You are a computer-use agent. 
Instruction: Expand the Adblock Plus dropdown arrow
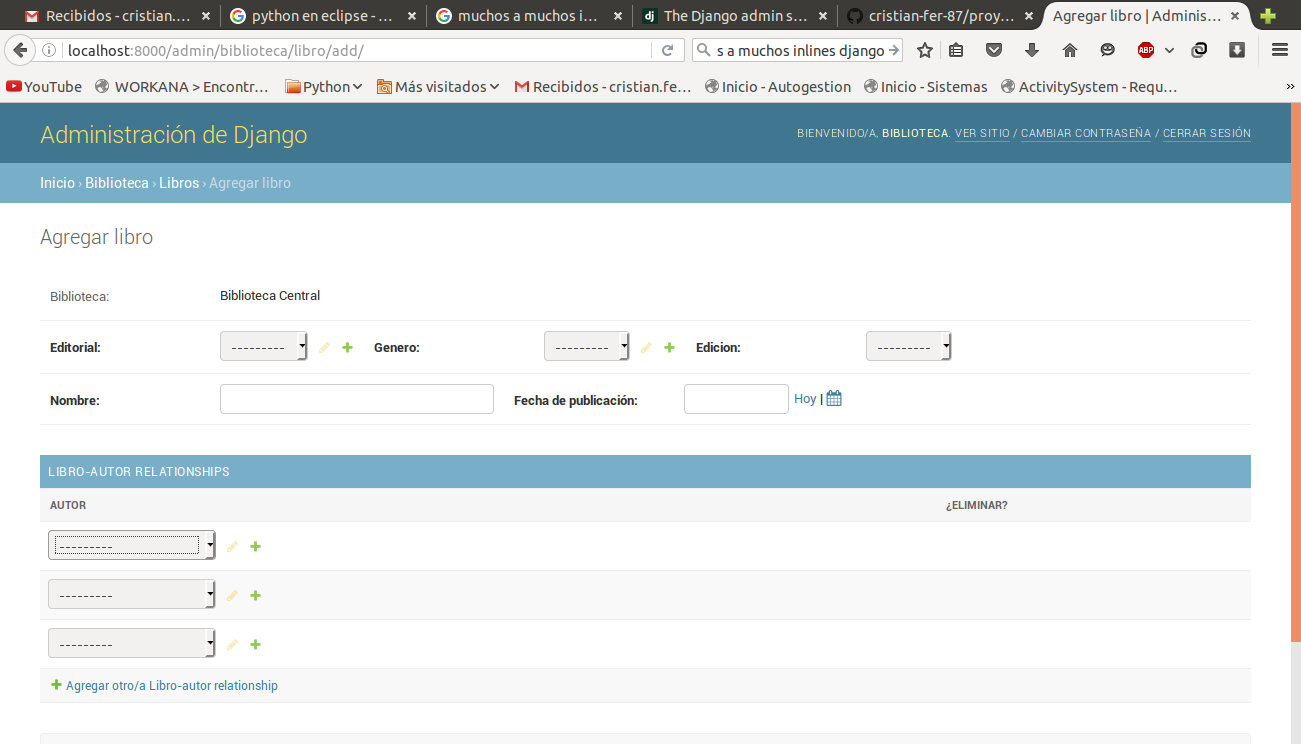1169,50
